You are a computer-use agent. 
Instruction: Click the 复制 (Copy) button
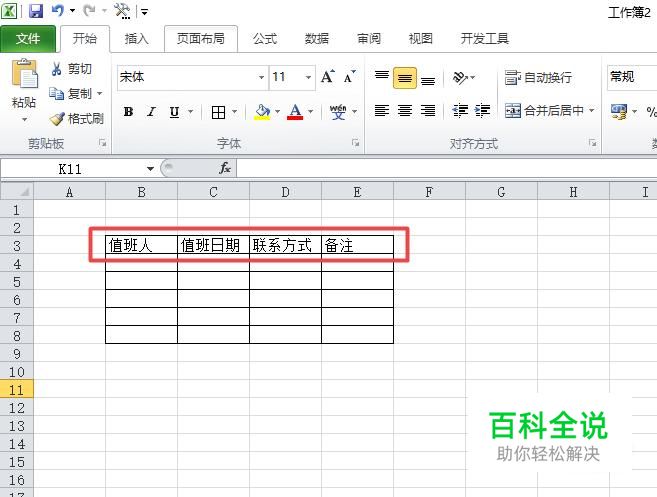click(71, 93)
